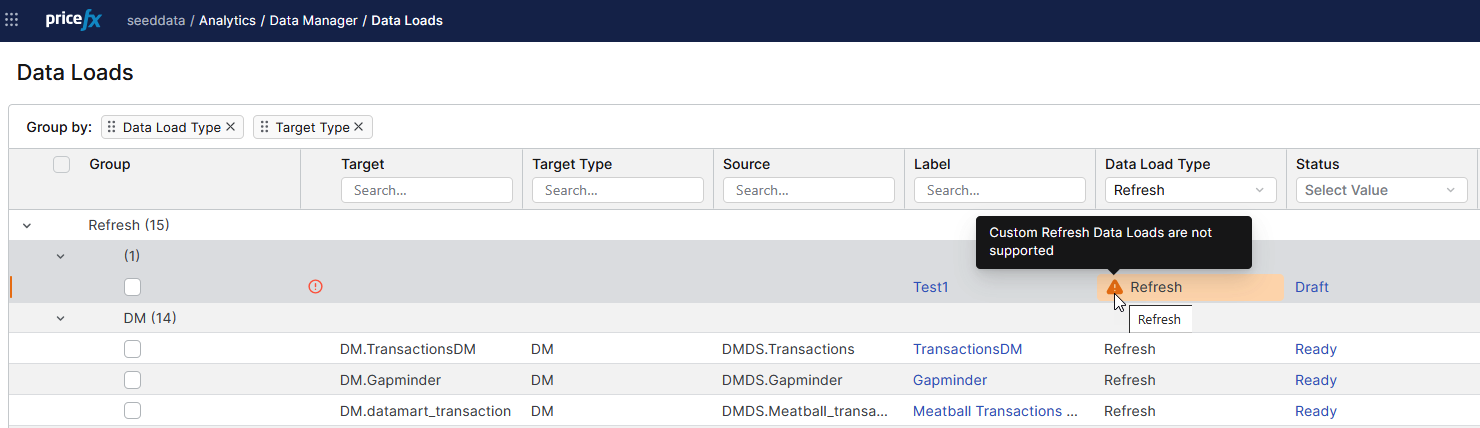Open the app launcher grid icon
Viewport: 1480px width, 428px height.
(12, 20)
